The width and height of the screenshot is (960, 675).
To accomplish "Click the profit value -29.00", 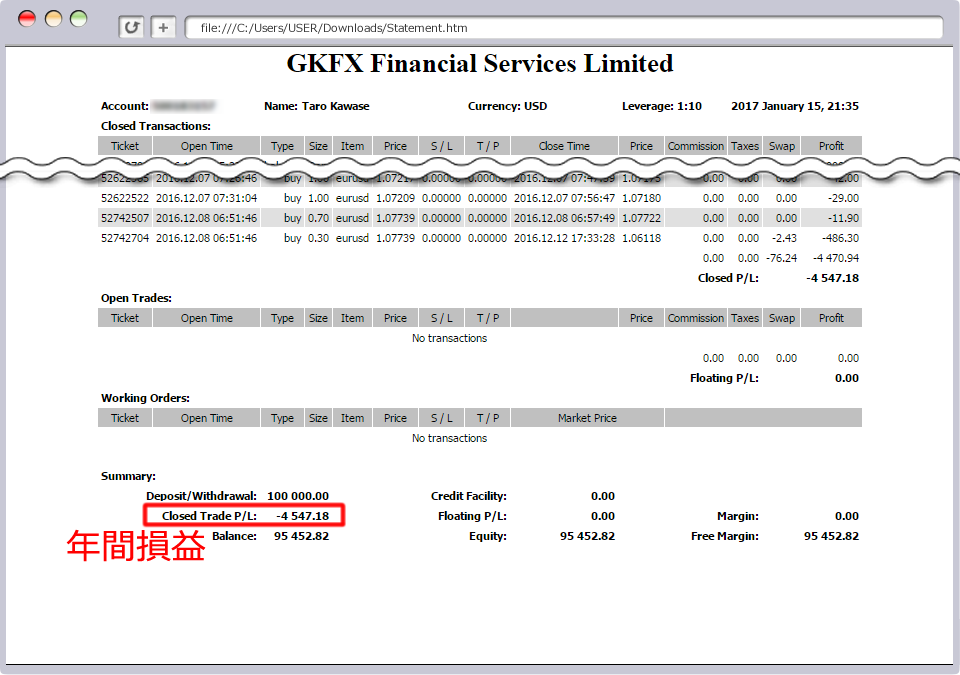I will coord(843,198).
